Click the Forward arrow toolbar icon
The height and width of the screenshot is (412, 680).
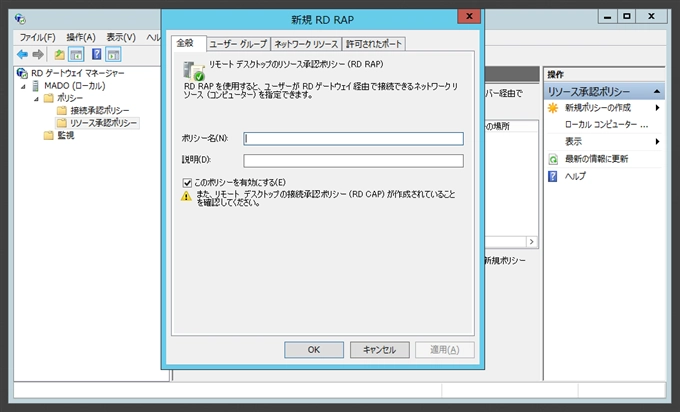(38, 55)
